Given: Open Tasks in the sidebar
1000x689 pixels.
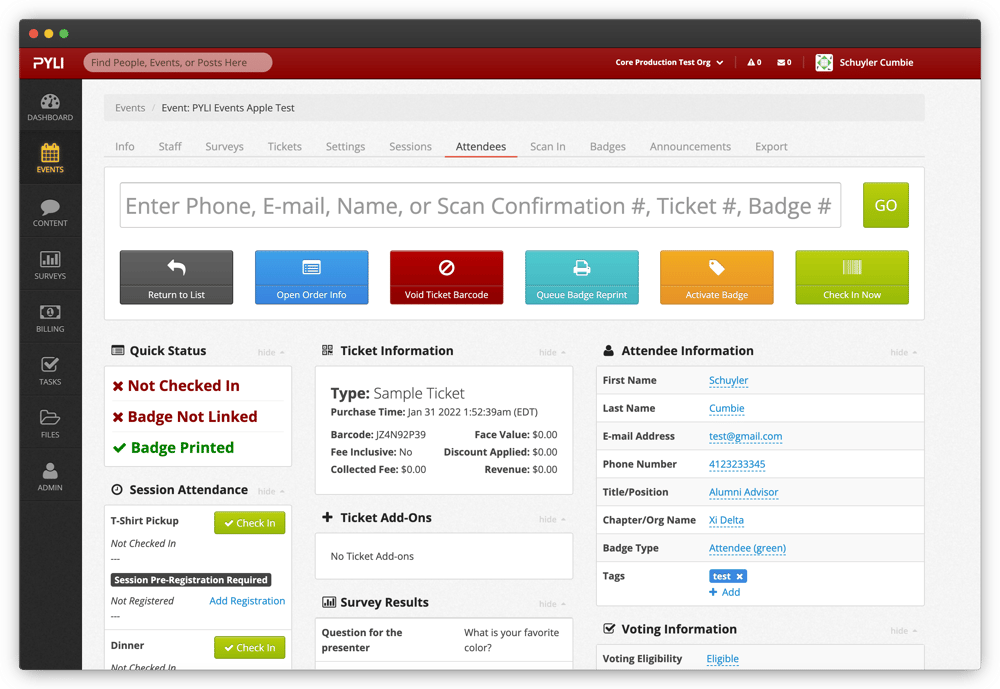Looking at the screenshot, I should 50,371.
